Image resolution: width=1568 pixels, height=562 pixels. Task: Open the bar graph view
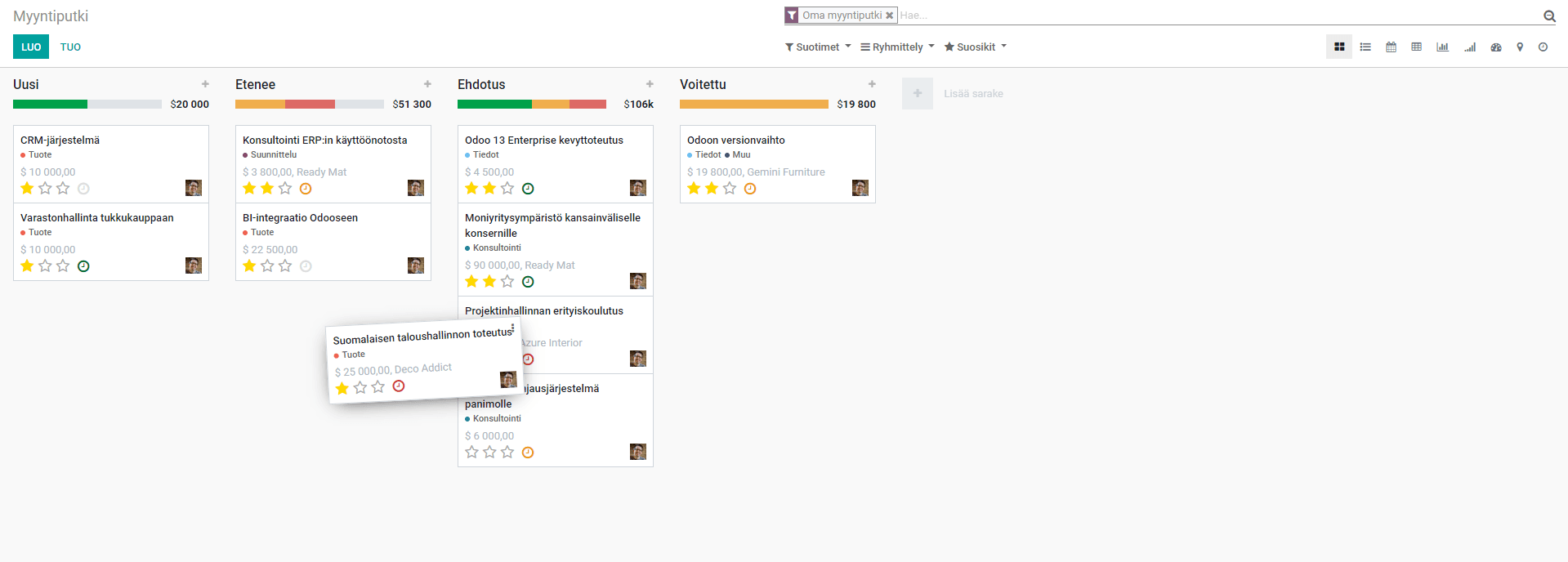click(x=1443, y=47)
